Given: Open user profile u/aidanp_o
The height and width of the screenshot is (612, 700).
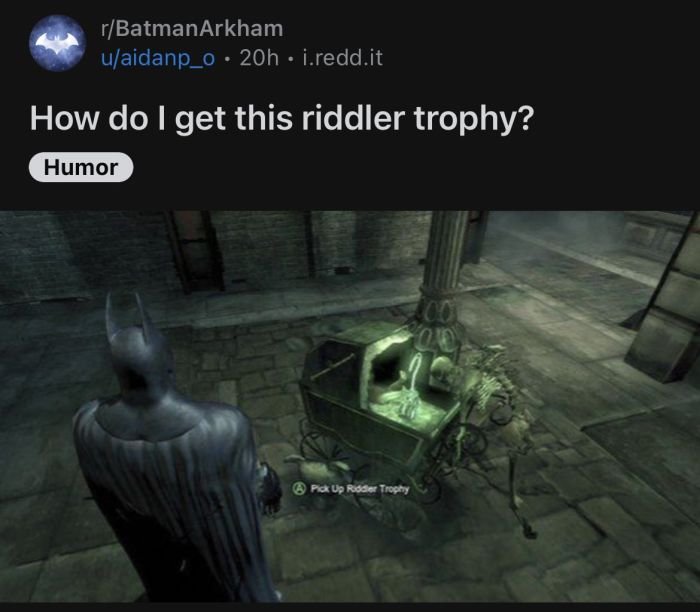Looking at the screenshot, I should (x=158, y=58).
